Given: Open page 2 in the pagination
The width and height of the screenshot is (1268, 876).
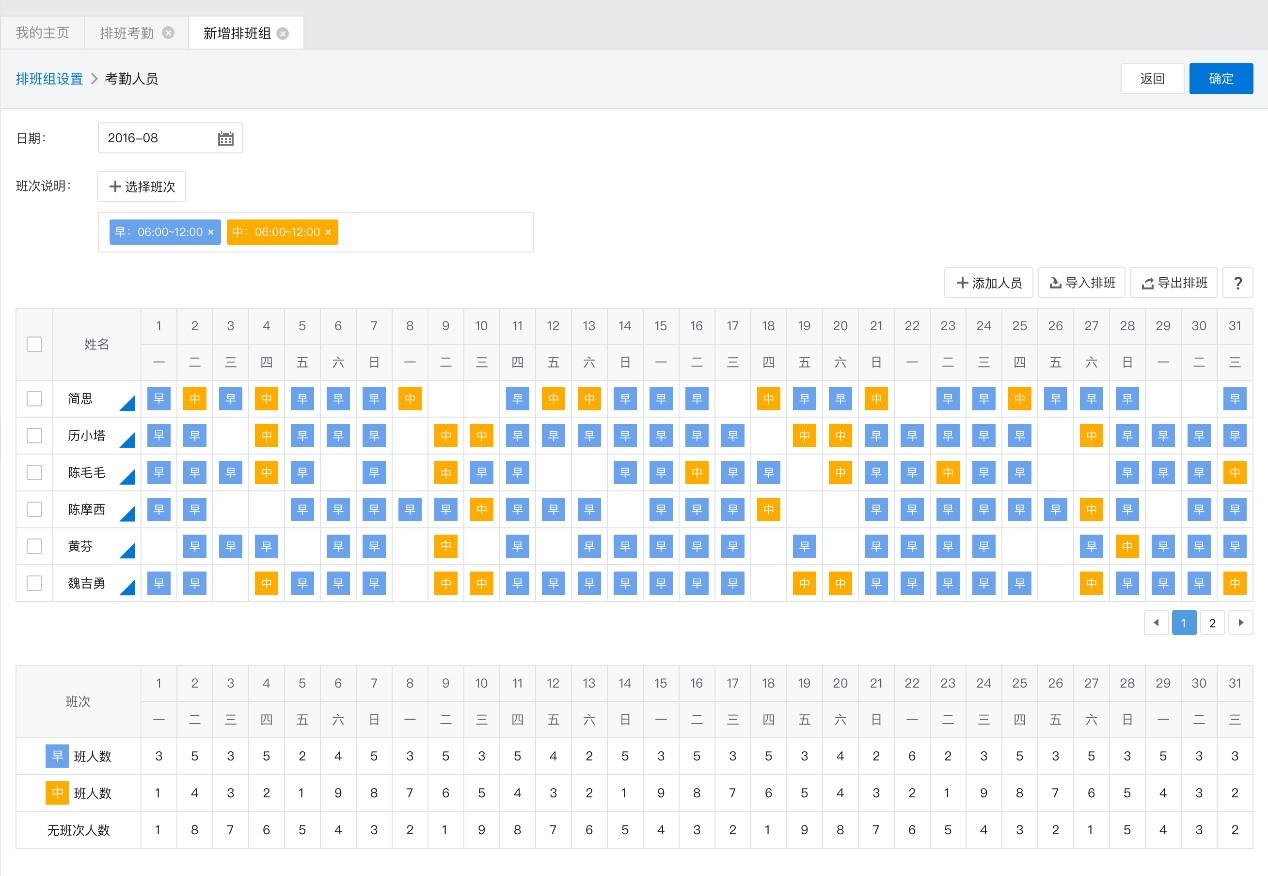Looking at the screenshot, I should (1212, 623).
